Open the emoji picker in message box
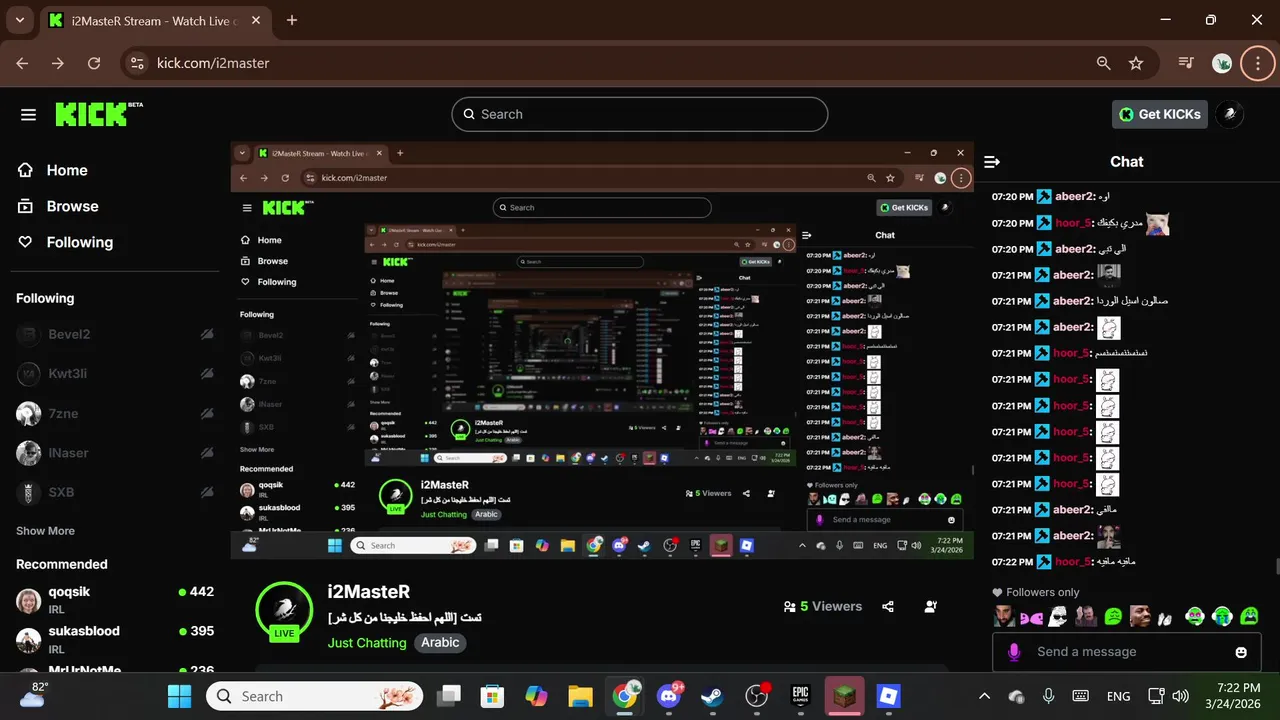Screen dimensions: 1280x720 (1241, 652)
